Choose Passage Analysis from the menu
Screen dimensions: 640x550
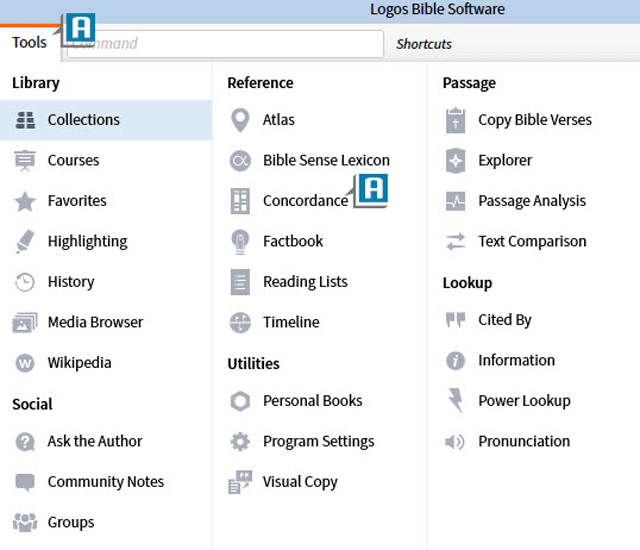532,201
